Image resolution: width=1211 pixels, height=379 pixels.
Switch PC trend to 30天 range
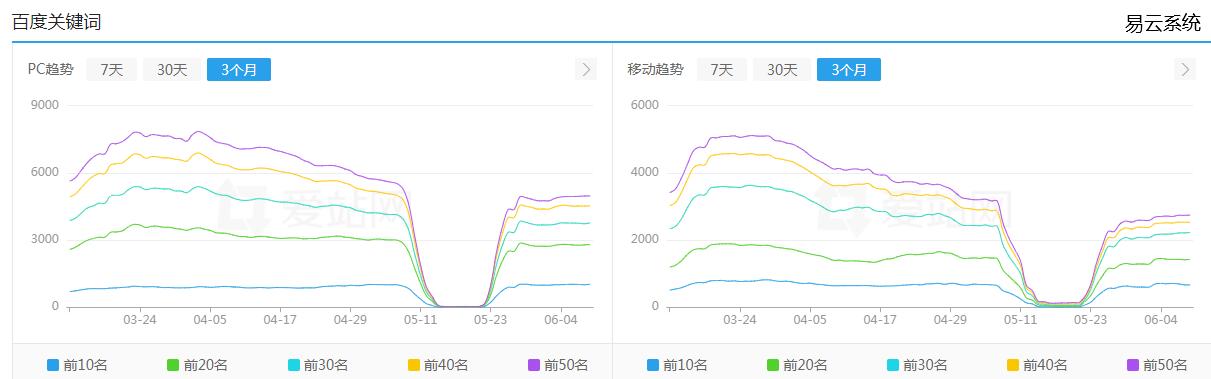[x=171, y=69]
